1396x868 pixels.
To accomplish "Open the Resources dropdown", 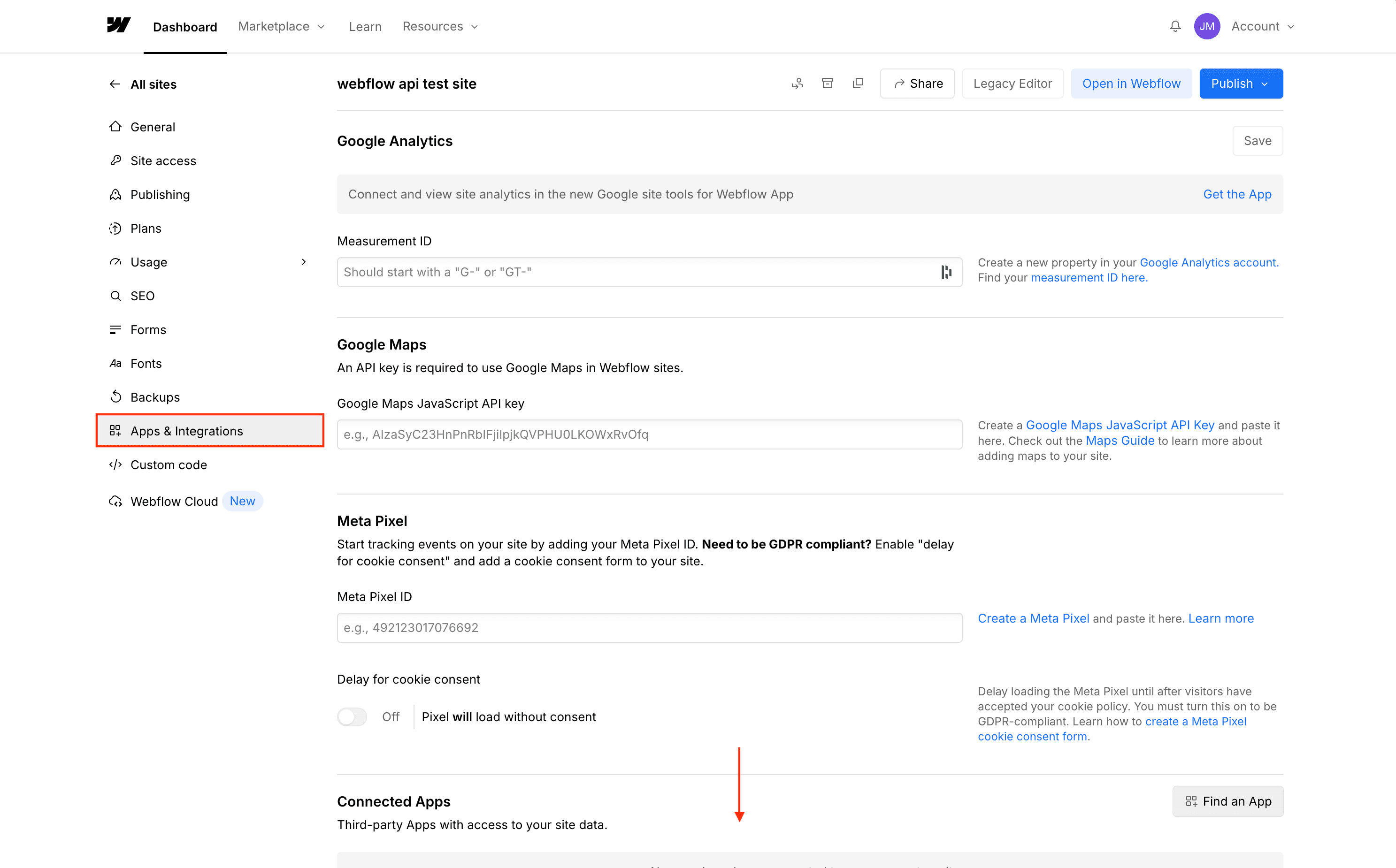I will click(x=440, y=26).
